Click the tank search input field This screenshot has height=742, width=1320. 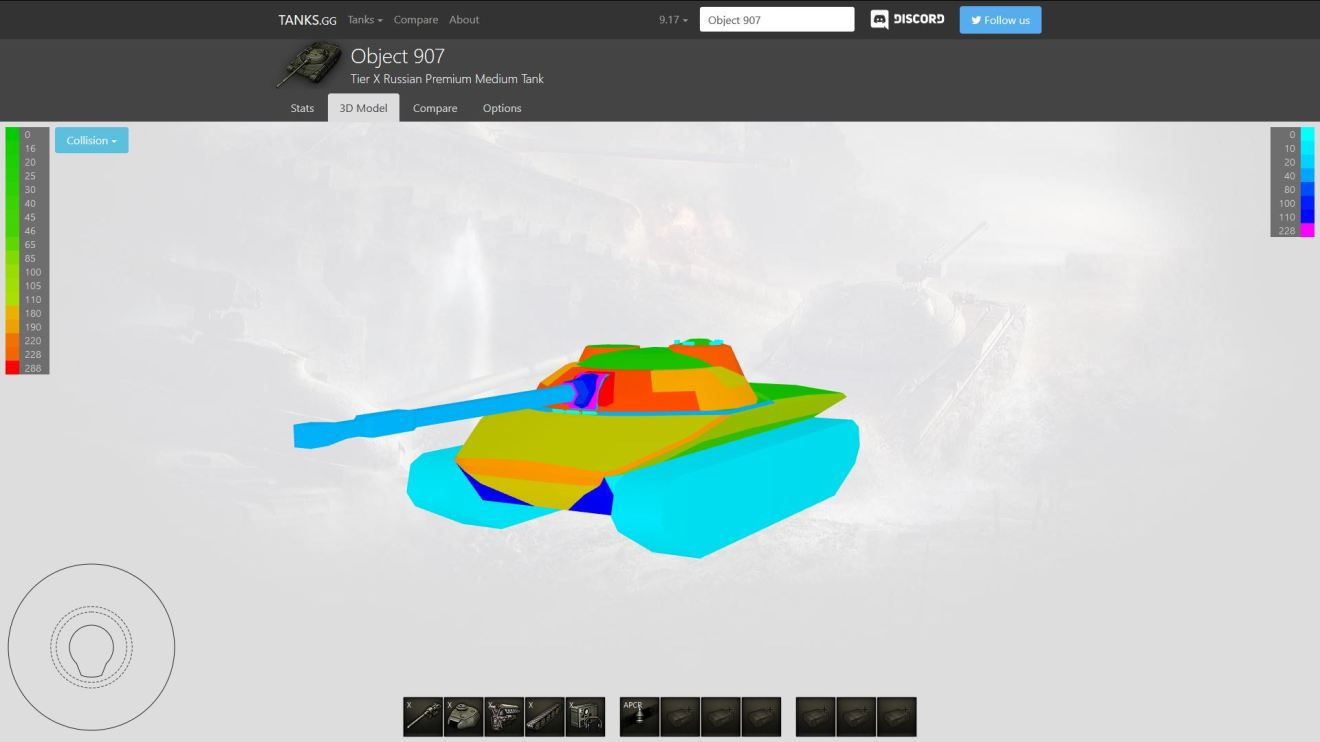pyautogui.click(x=777, y=20)
